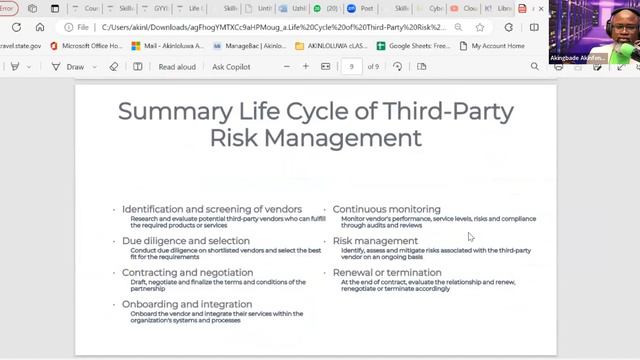Open the Google Sheets bookmark
The height and width of the screenshot is (360, 640).
pyautogui.click(x=413, y=46)
